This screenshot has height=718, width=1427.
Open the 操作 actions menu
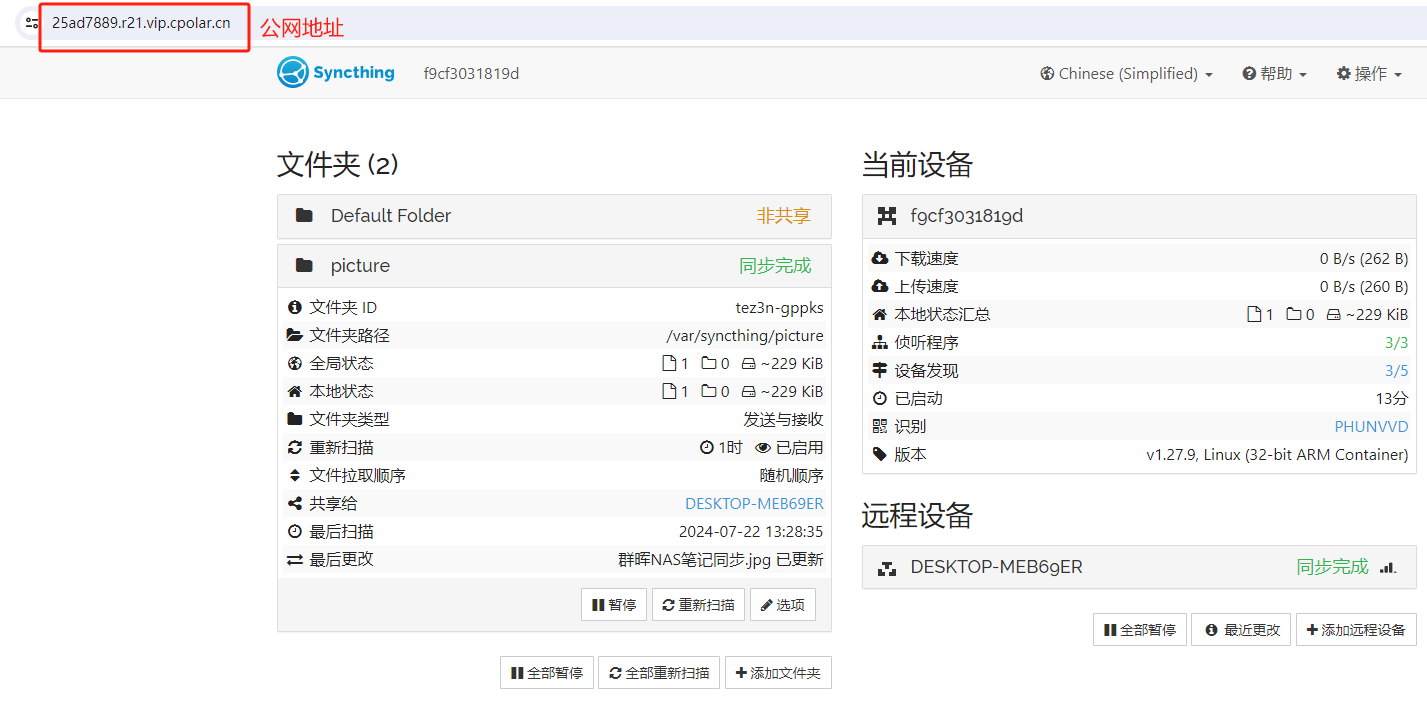tap(1369, 73)
